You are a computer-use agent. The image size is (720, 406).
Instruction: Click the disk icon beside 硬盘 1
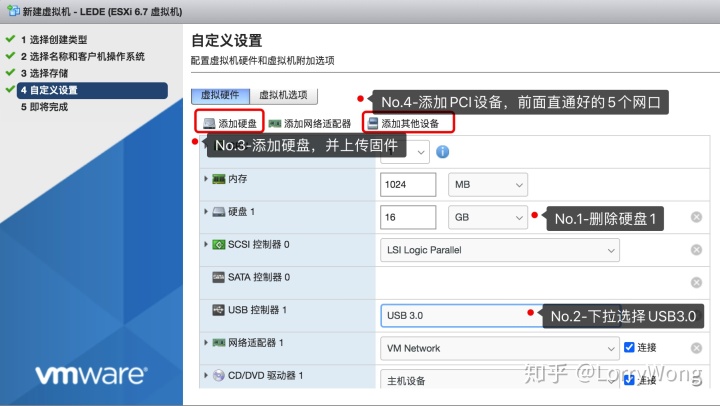[x=219, y=212]
